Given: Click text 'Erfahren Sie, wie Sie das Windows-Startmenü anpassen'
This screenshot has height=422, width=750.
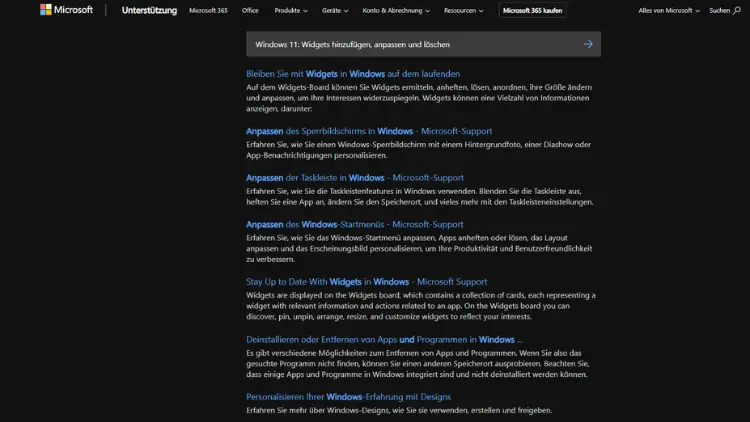Looking at the screenshot, I should pos(419,248).
